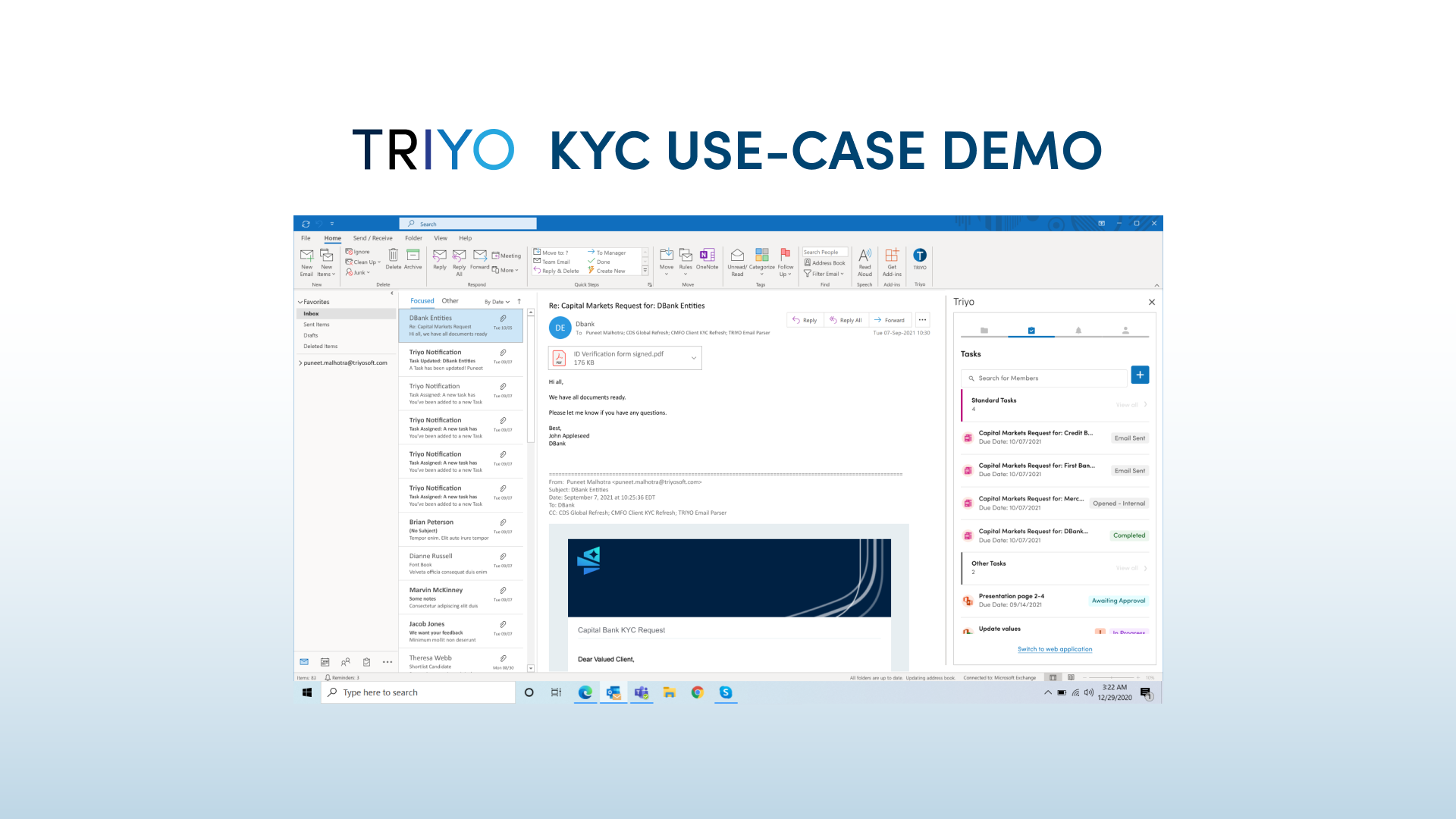Open the Junk dropdown
The image size is (1456, 819).
coord(358,272)
